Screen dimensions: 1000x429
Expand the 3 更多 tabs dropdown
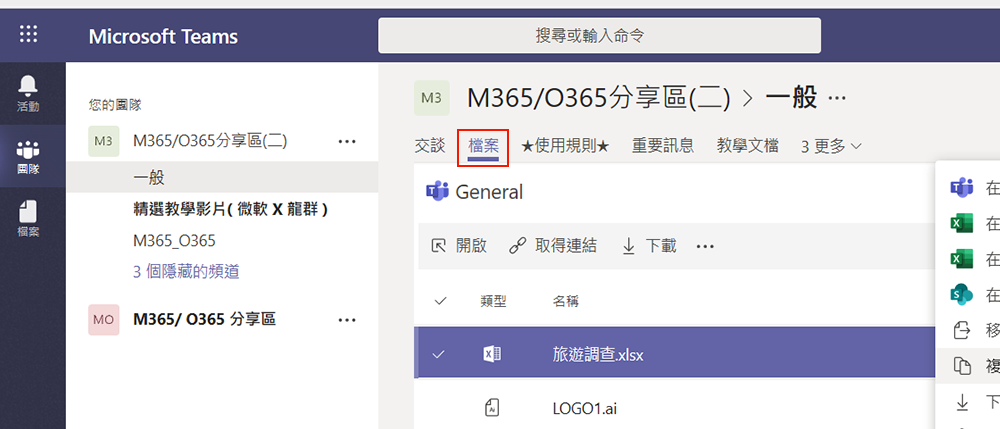pyautogui.click(x=831, y=147)
